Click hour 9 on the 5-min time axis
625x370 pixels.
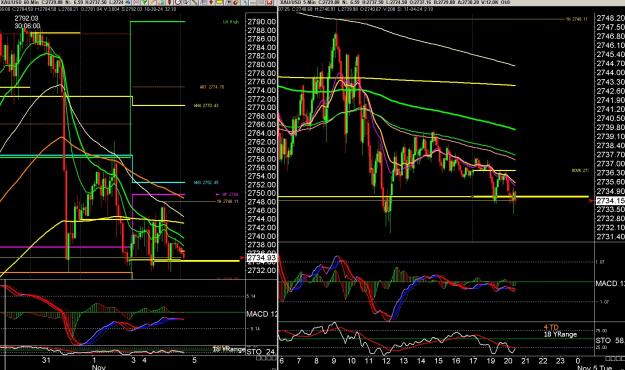[334, 361]
